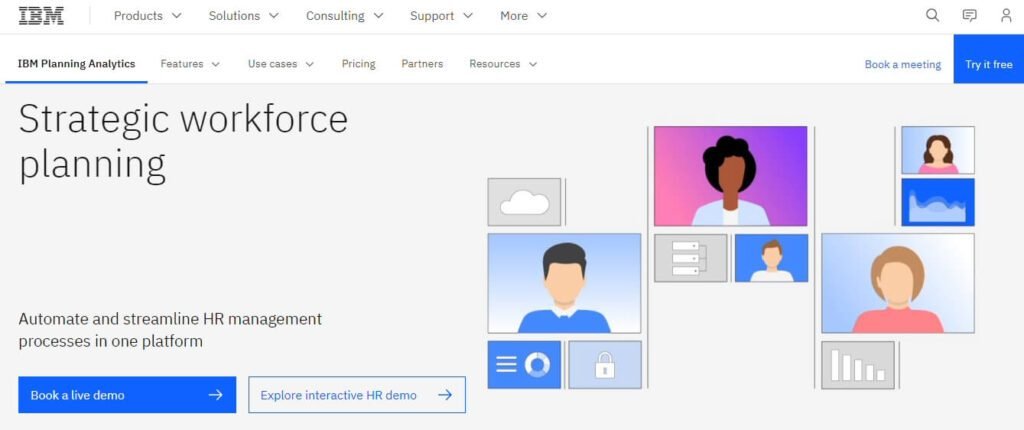Click small portrait of woman with dark hair
This screenshot has width=1024, height=430.
coord(938,150)
